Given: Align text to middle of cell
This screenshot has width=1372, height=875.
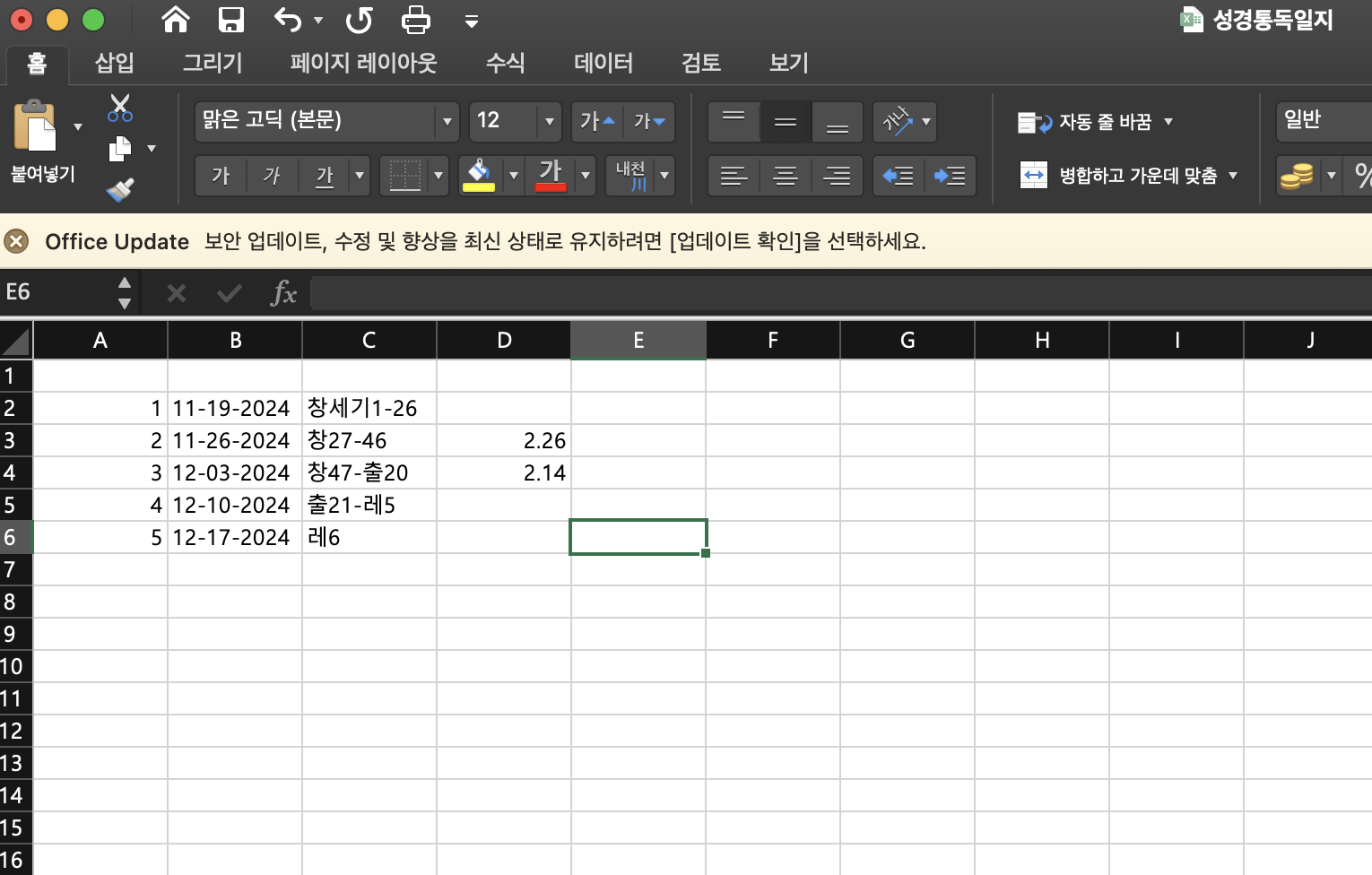Looking at the screenshot, I should point(786,121).
